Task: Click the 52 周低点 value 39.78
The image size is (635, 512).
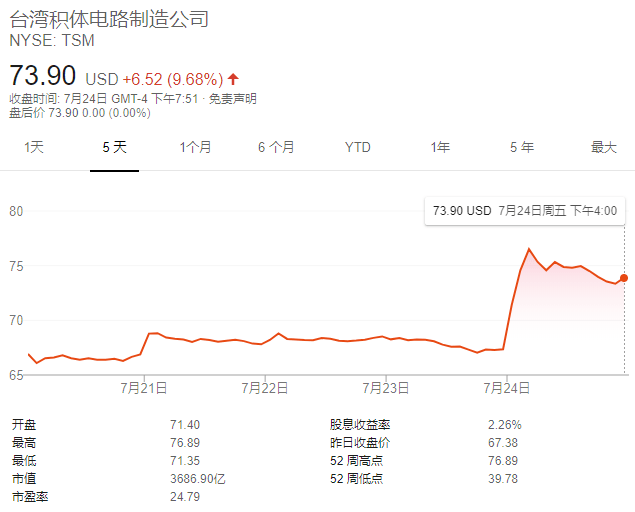Action: click(x=503, y=479)
